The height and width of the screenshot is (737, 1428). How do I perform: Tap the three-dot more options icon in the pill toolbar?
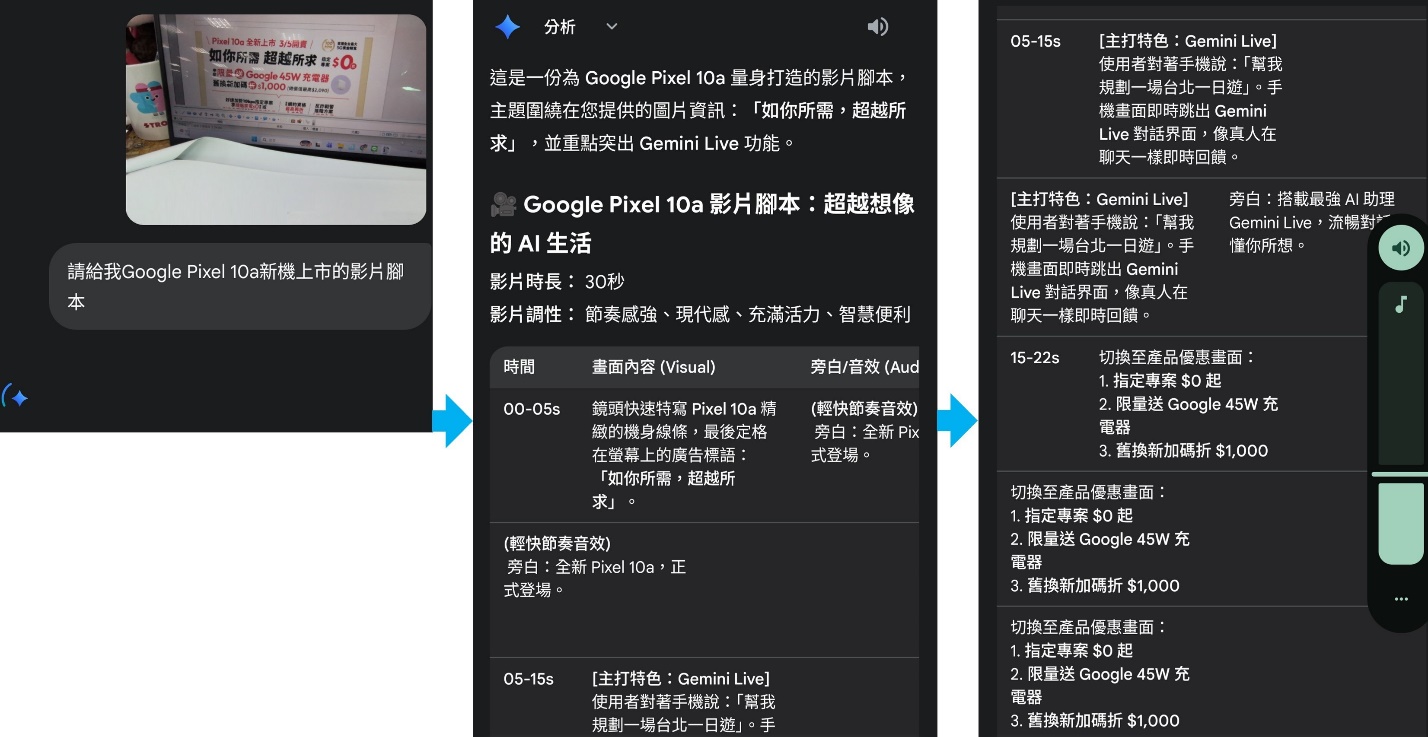point(1401,598)
